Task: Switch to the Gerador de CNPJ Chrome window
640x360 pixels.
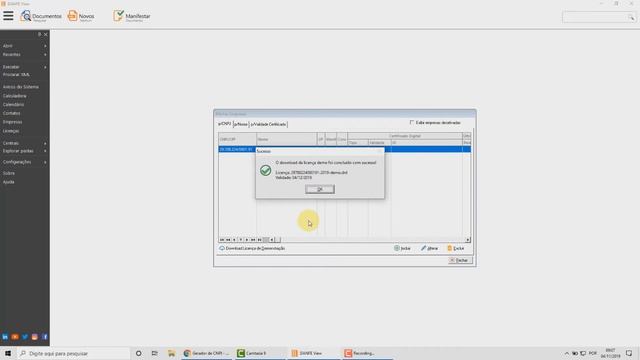Action: click(x=207, y=353)
